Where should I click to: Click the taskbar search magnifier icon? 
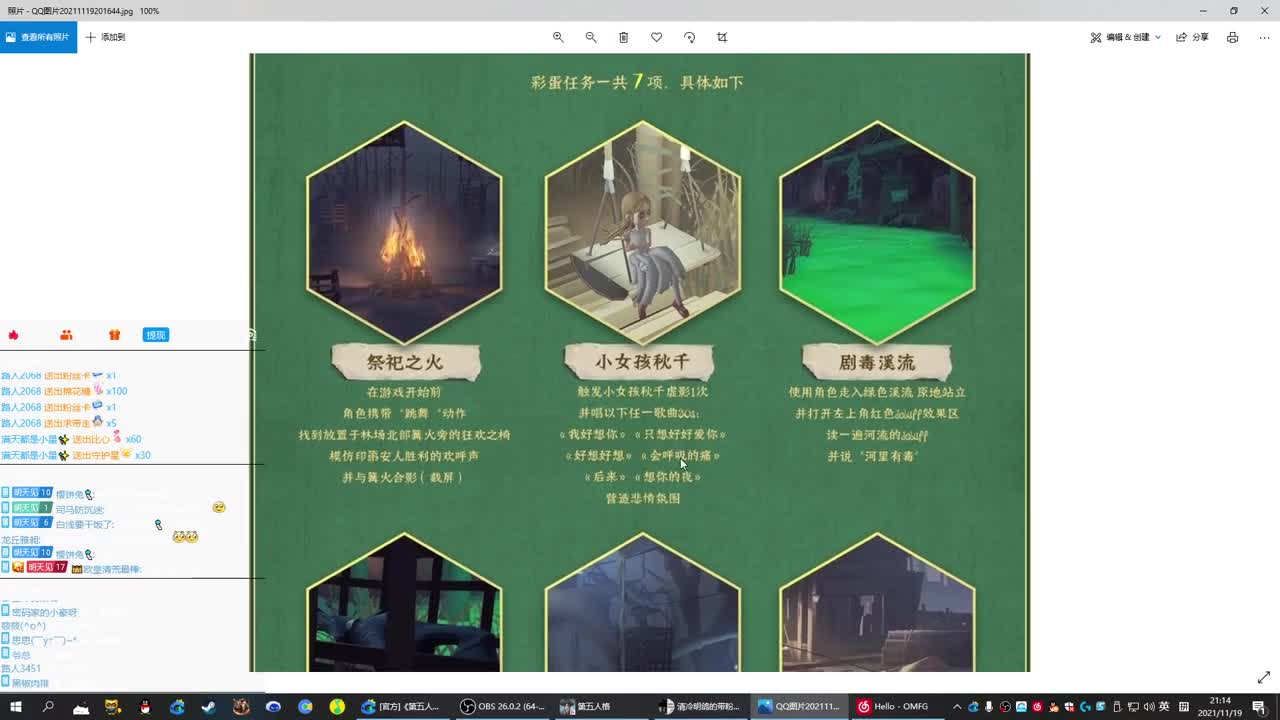(48, 706)
